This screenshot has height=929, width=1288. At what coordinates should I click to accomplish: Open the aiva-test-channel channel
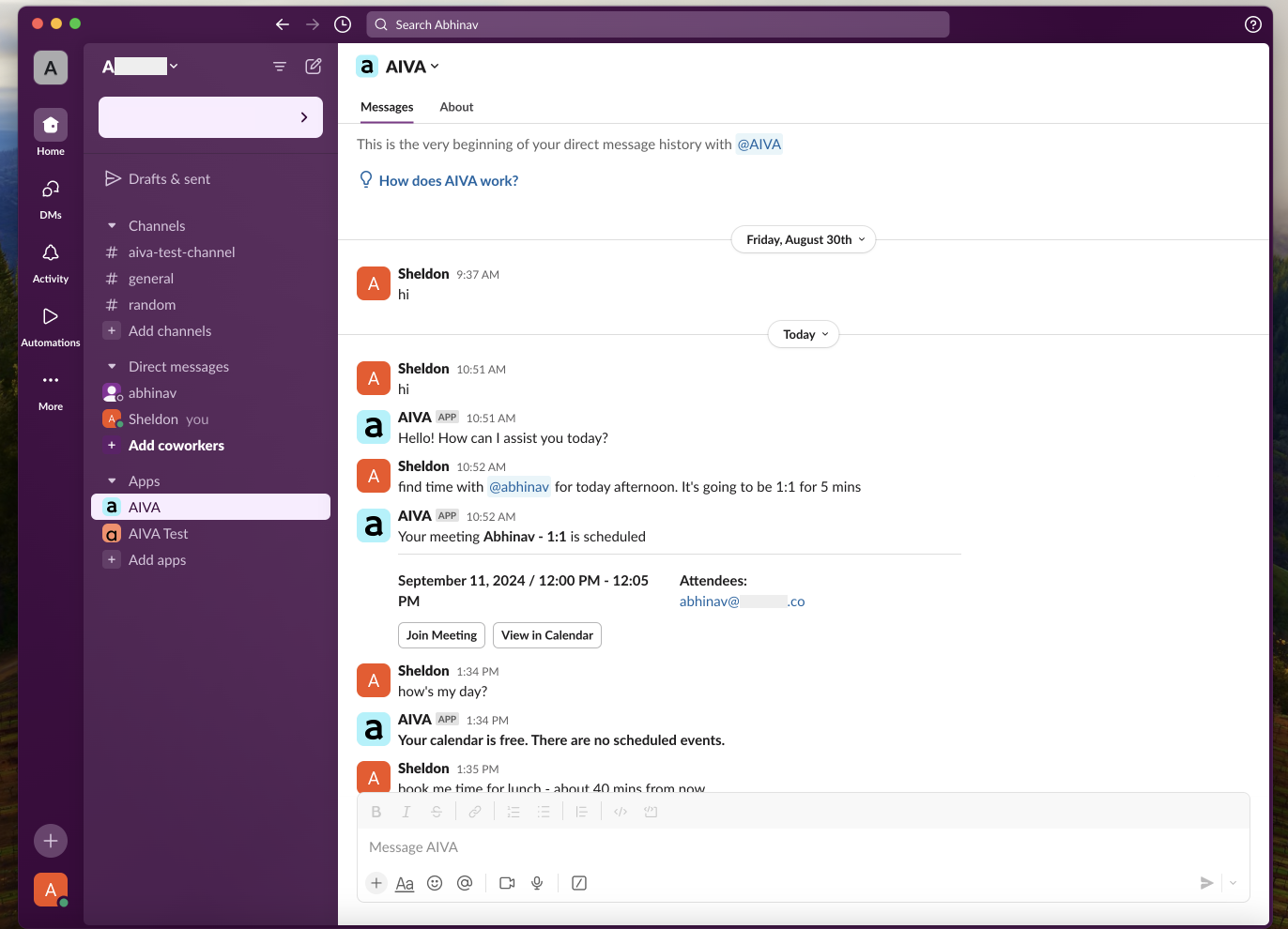(210, 252)
